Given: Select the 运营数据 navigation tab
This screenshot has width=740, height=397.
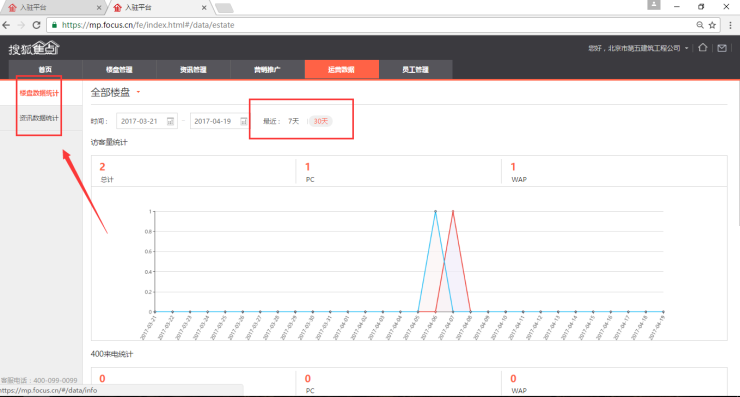Looking at the screenshot, I should coord(342,69).
